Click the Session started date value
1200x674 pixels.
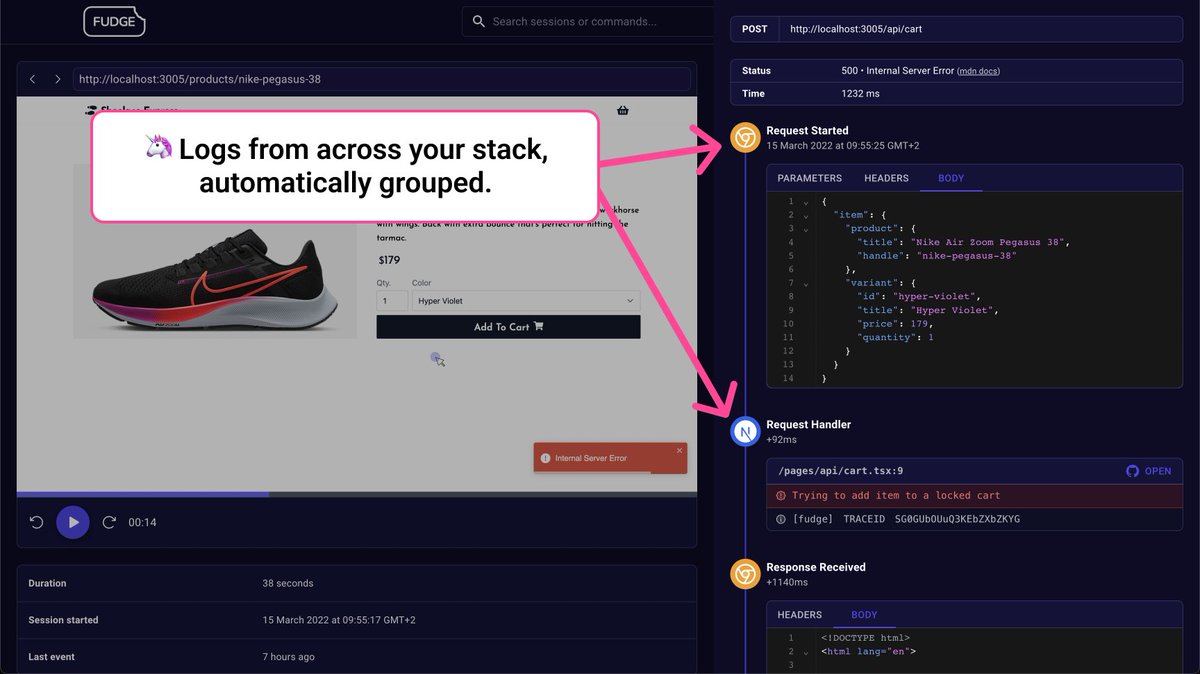339,620
